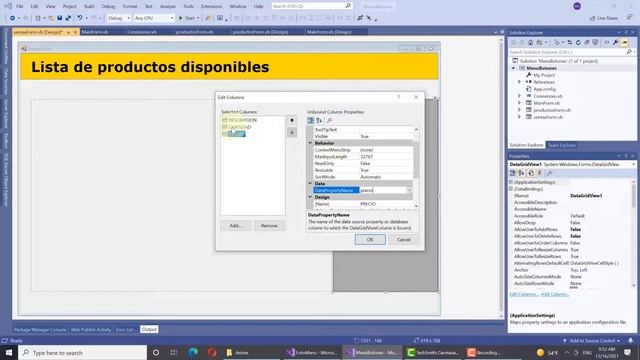This screenshot has height=360, width=640.
Task: Expand the References node
Action: point(520,82)
